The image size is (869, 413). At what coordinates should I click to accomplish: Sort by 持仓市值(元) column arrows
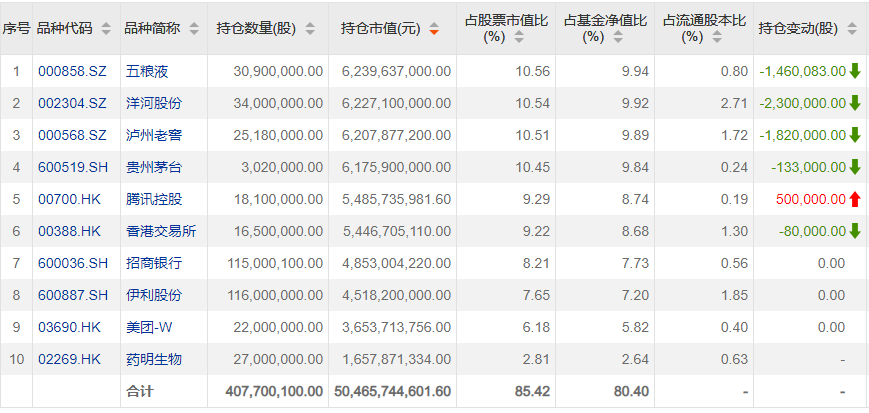click(434, 29)
